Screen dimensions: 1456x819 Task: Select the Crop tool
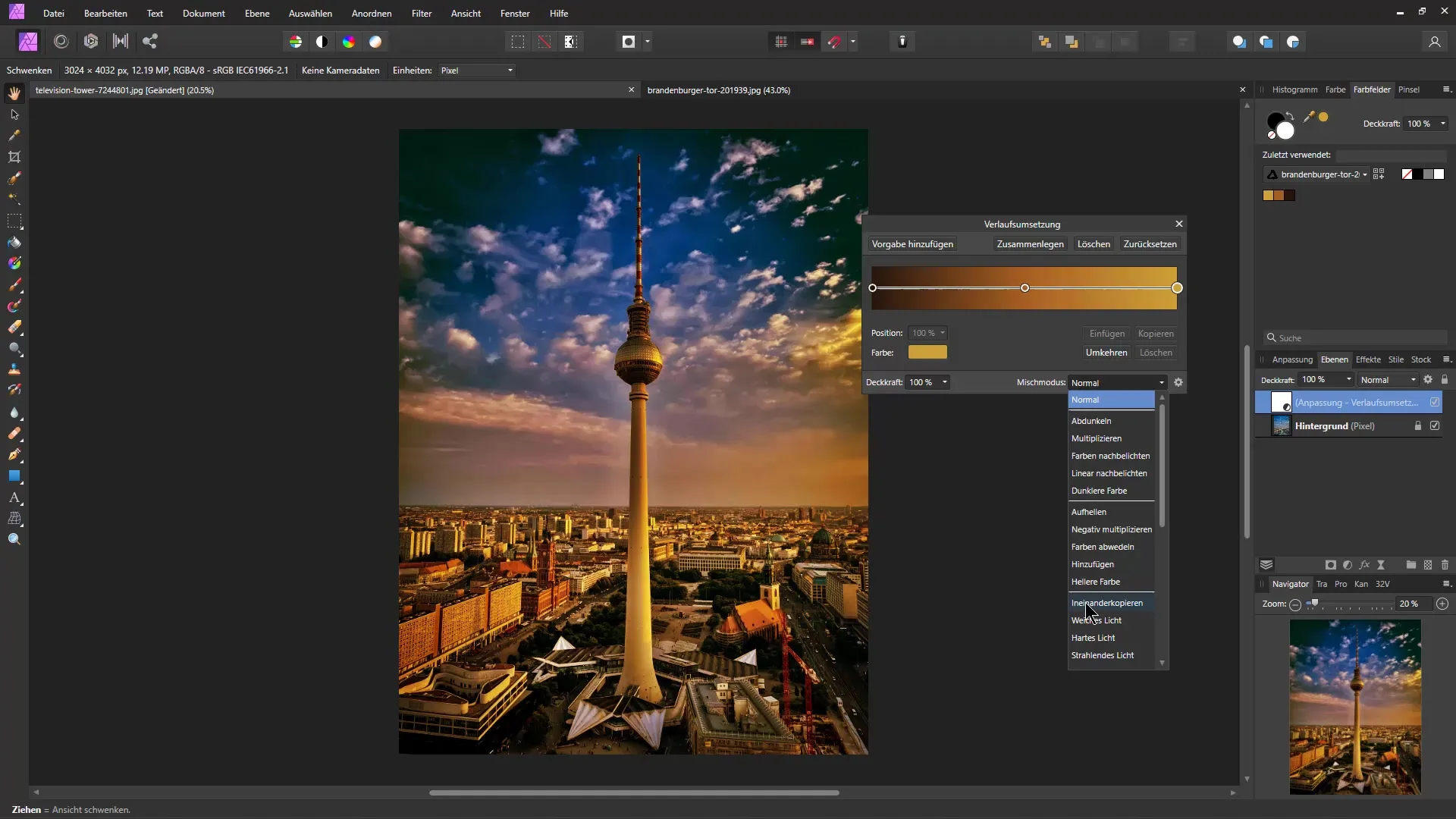point(14,157)
